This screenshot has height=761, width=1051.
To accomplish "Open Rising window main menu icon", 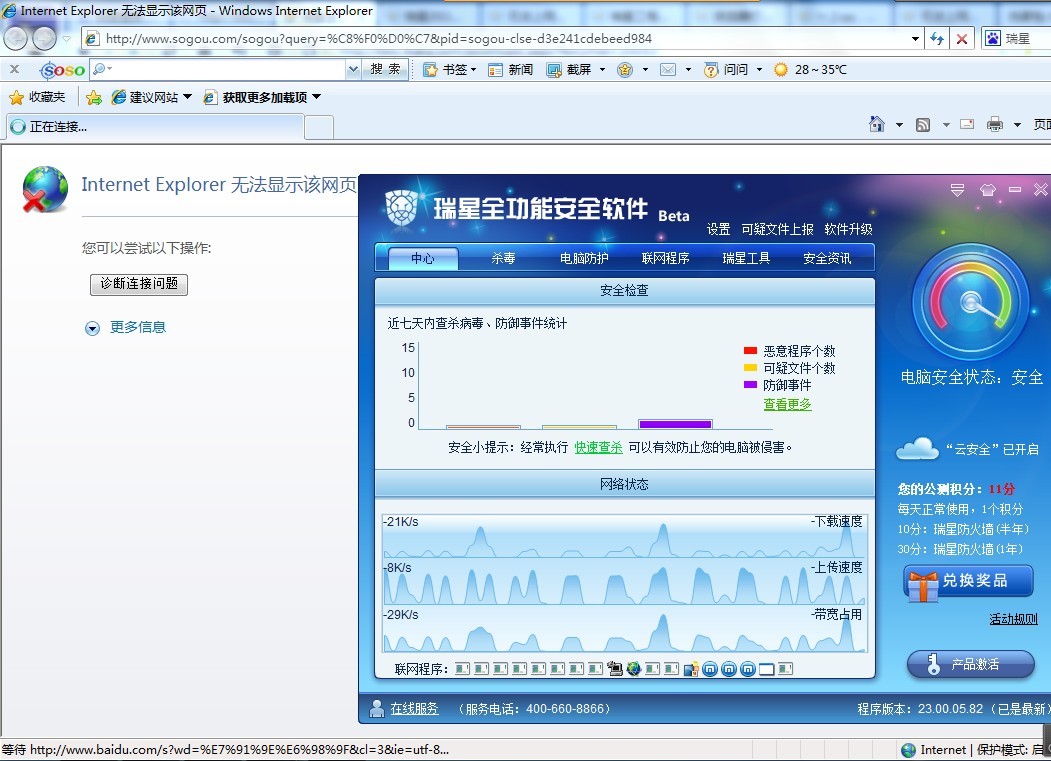I will [x=957, y=190].
